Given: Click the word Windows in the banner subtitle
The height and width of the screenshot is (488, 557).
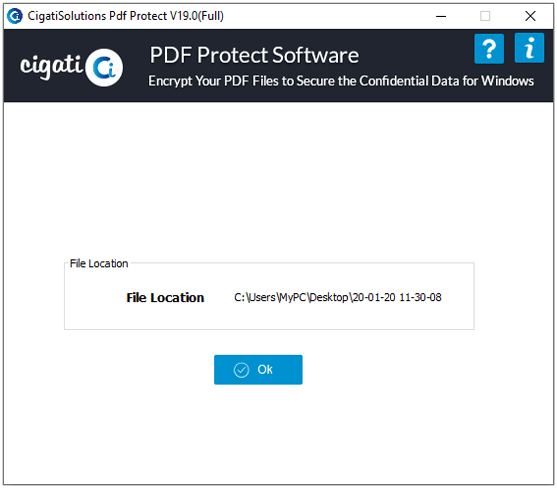Looking at the screenshot, I should click(508, 81).
